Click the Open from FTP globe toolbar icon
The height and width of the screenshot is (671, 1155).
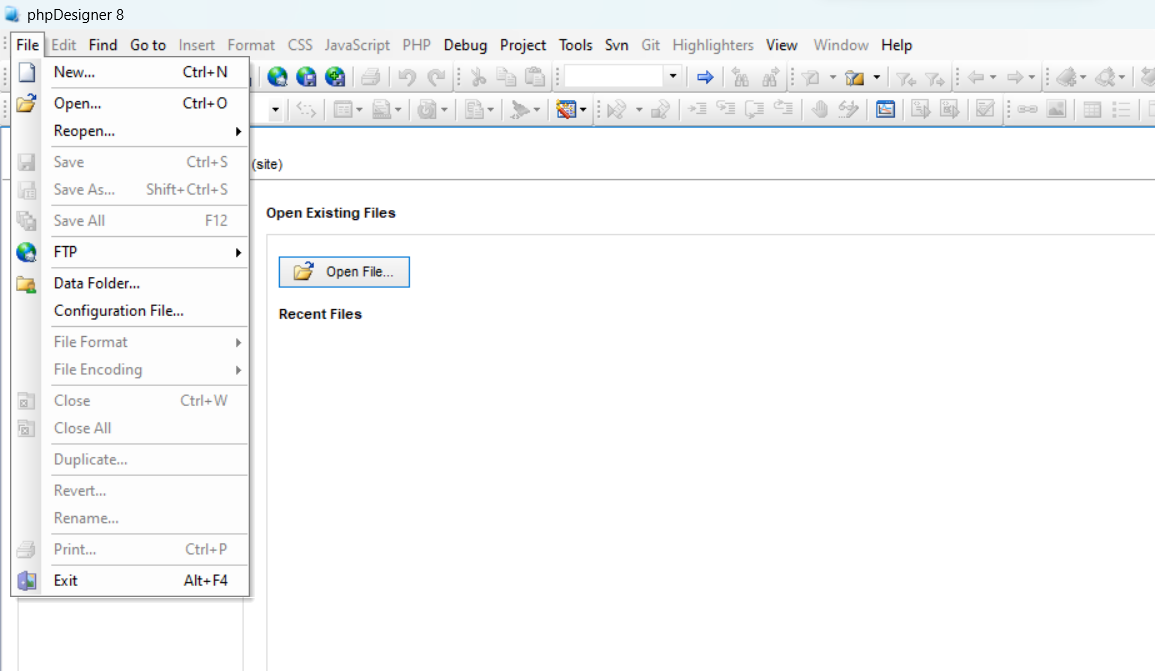[278, 77]
